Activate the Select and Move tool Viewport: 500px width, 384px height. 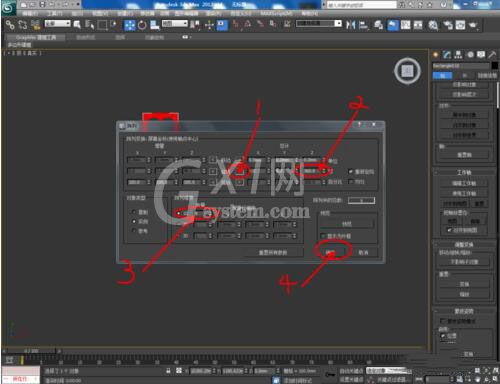pyautogui.click(x=129, y=25)
